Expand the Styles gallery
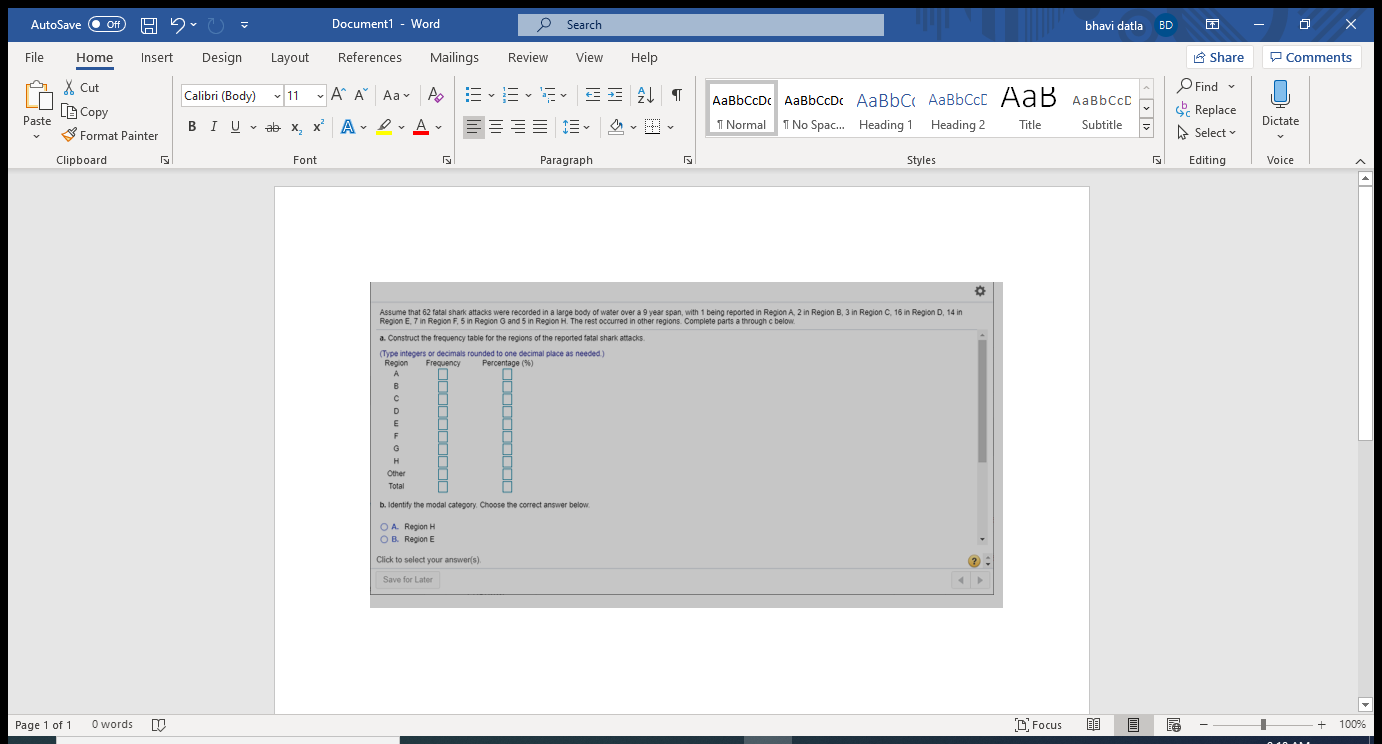 (1146, 128)
